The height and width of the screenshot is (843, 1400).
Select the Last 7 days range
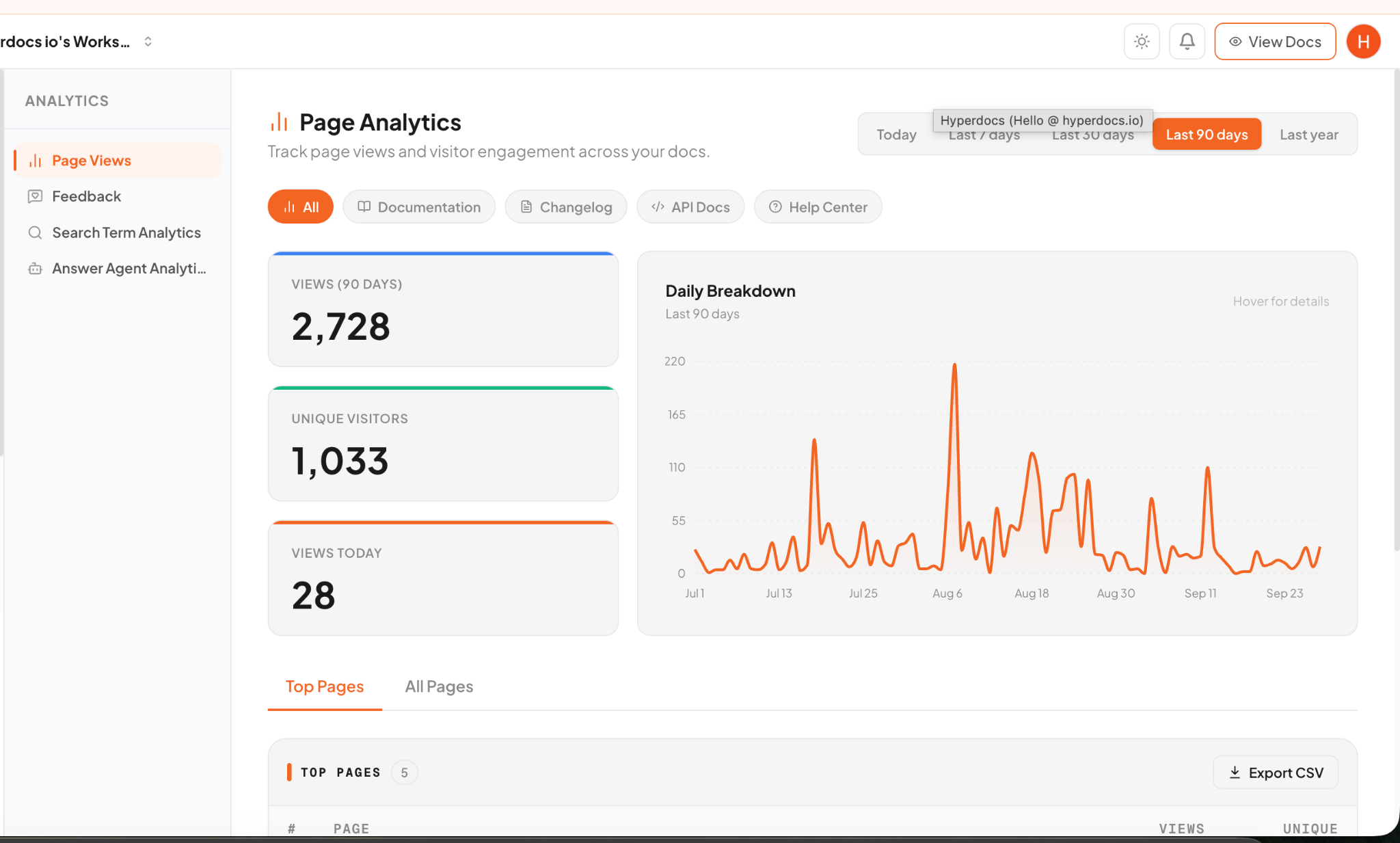pos(984,135)
